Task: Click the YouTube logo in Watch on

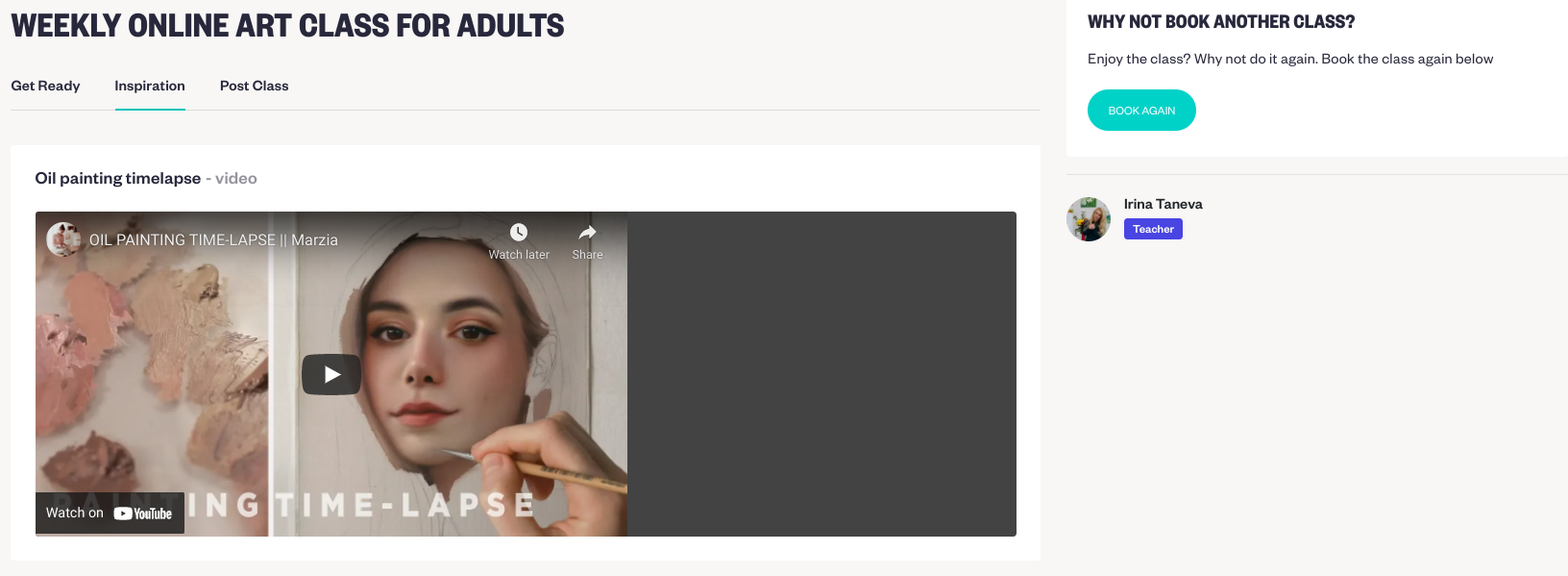Action: point(143,513)
